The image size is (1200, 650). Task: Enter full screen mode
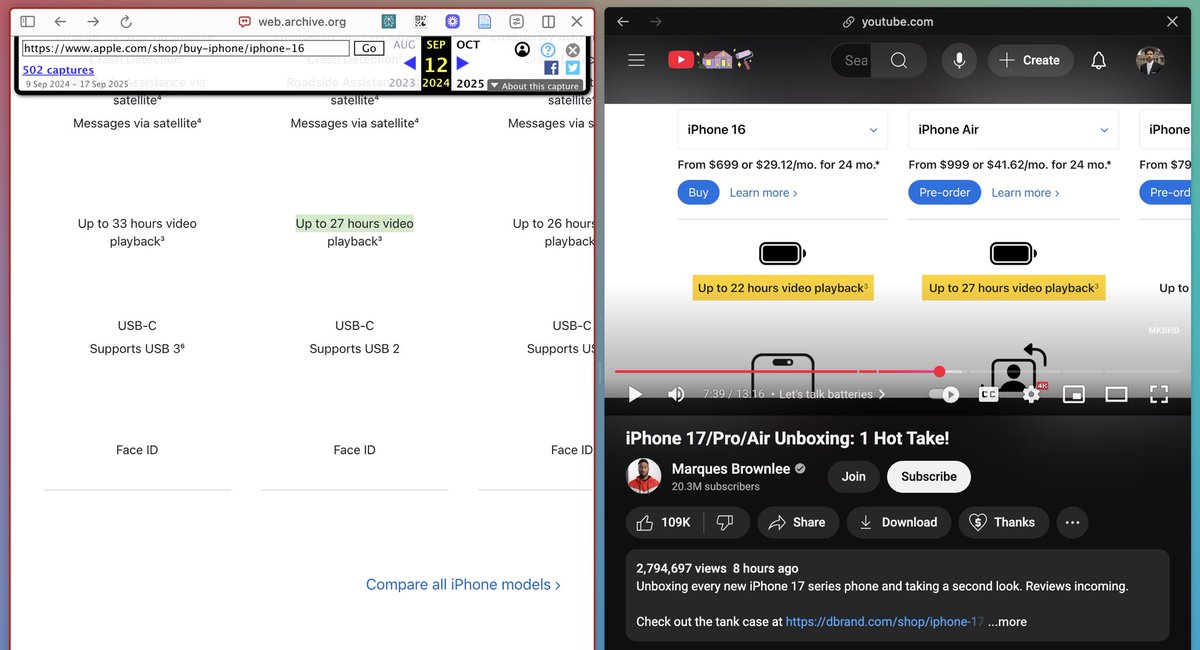[1159, 394]
